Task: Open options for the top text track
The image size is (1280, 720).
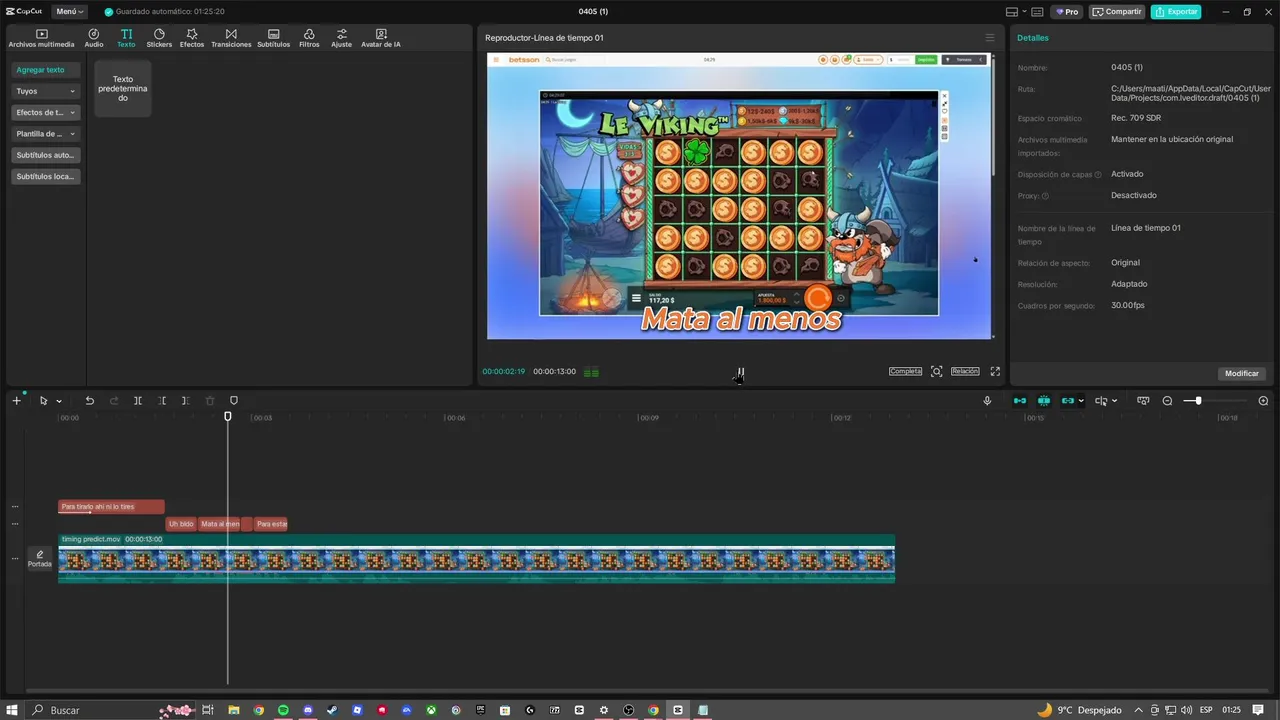Action: (x=15, y=507)
